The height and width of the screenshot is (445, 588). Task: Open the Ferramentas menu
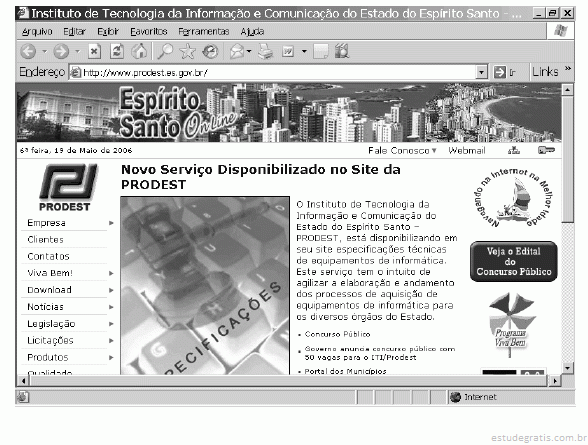tap(204, 31)
